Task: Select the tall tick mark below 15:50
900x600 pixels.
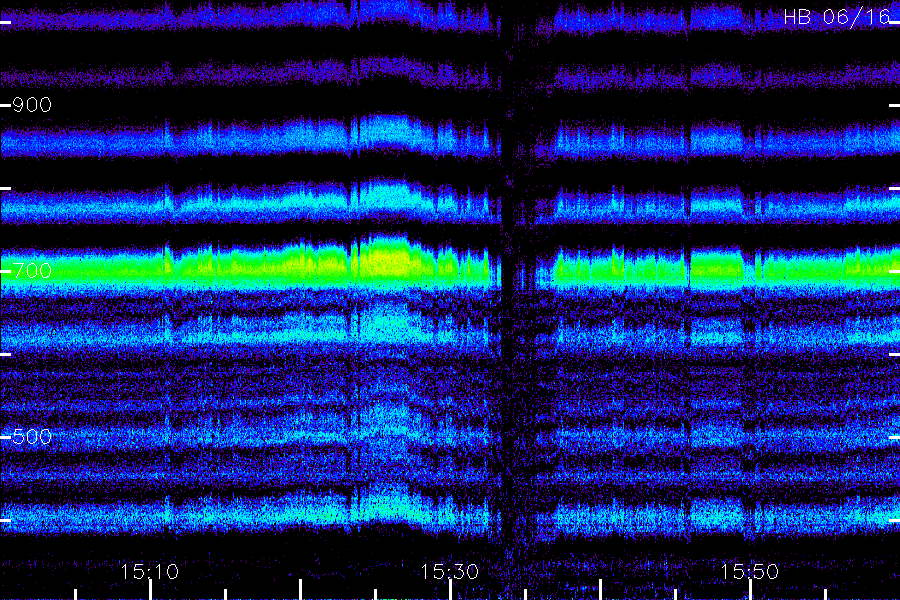Action: (x=750, y=590)
